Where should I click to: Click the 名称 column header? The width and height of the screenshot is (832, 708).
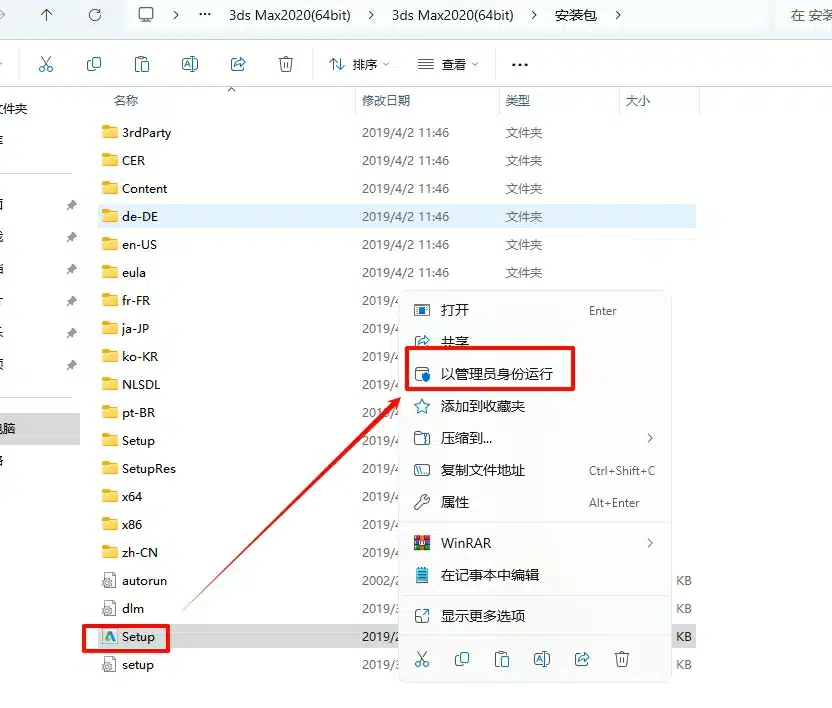[x=126, y=100]
